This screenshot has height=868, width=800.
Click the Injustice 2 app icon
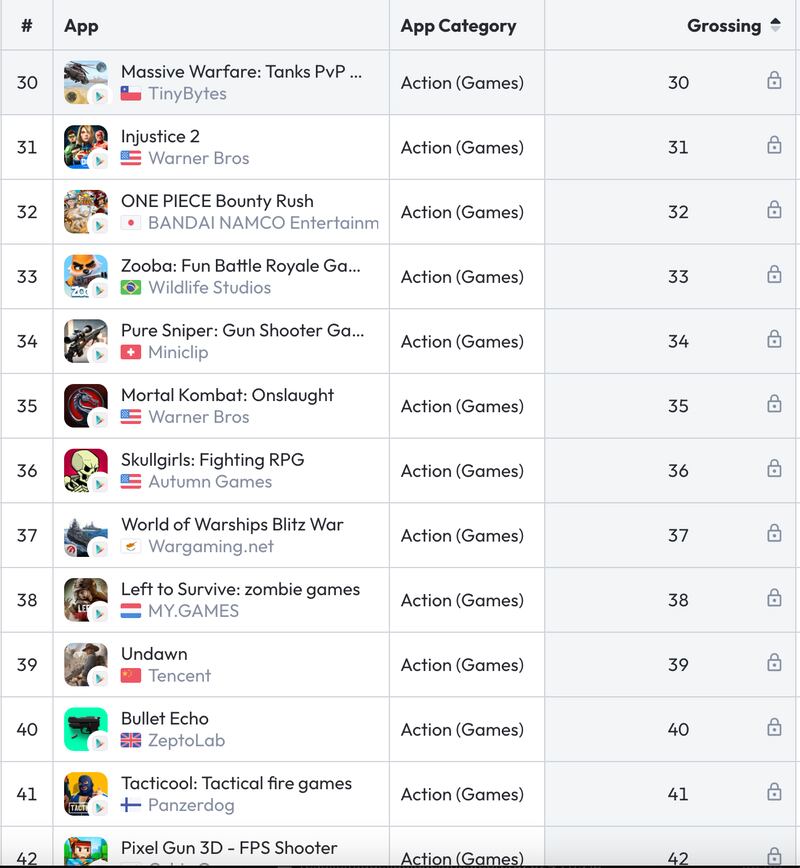pyautogui.click(x=85, y=147)
